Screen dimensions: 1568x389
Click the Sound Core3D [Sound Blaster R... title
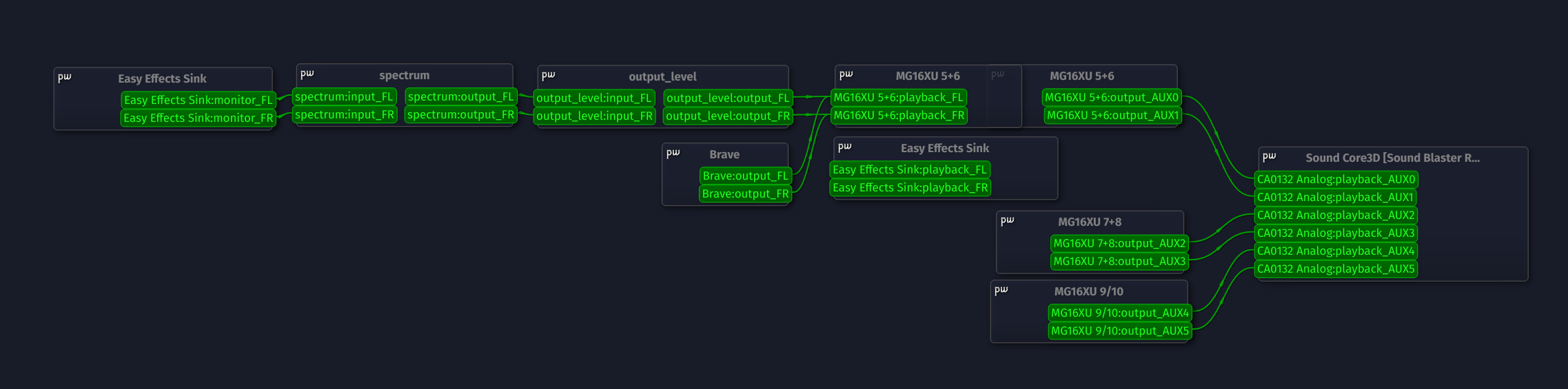click(1392, 158)
